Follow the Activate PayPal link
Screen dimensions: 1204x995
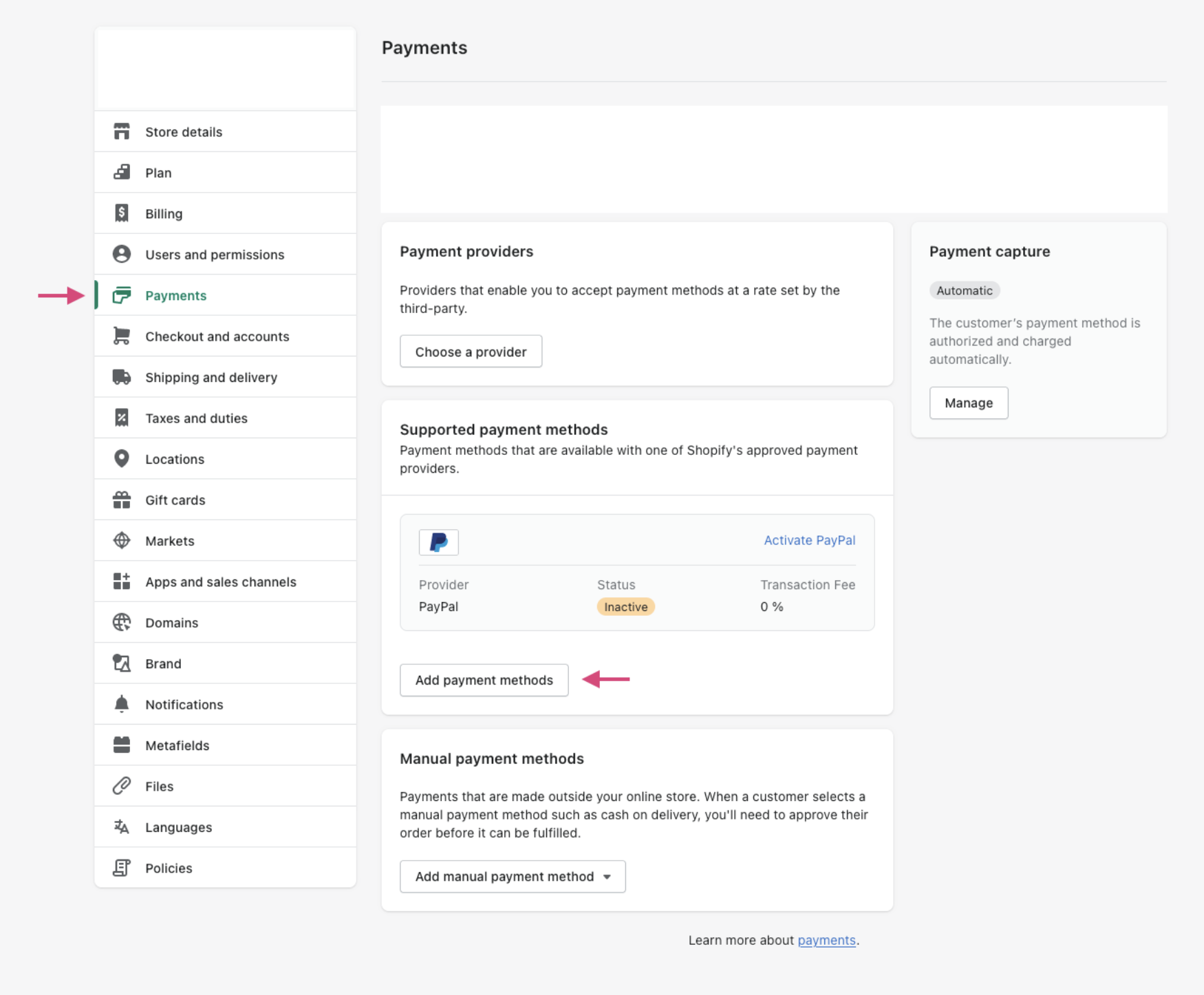(x=809, y=540)
